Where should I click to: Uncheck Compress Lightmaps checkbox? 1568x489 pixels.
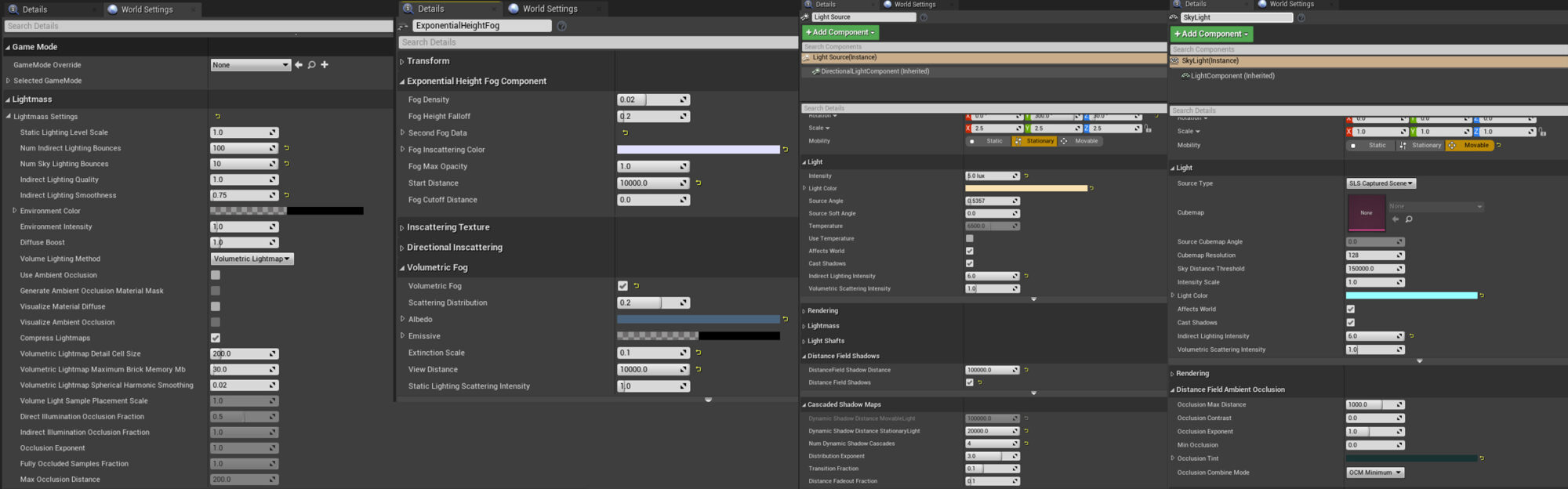click(216, 338)
